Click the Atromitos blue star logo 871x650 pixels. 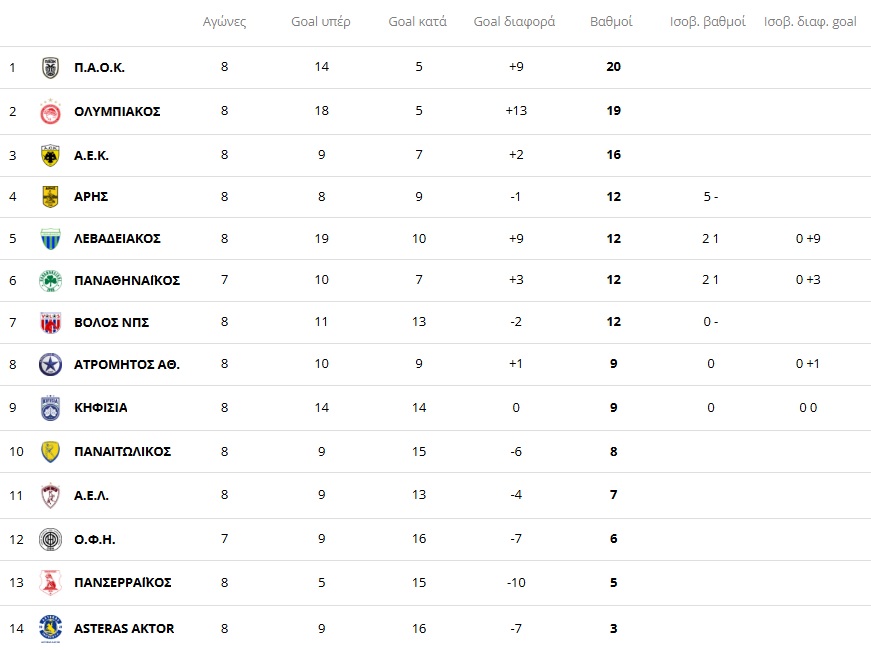point(50,365)
